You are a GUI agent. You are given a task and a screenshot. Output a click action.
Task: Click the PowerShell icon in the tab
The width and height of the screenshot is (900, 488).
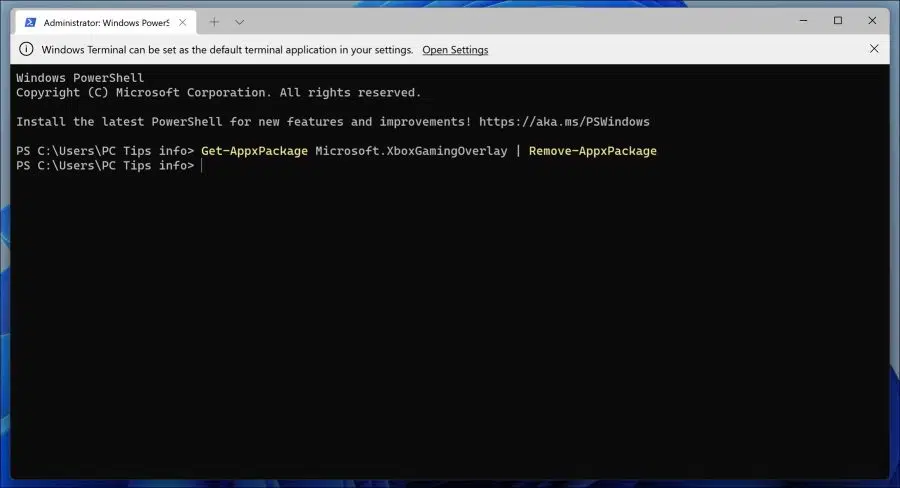click(30, 22)
